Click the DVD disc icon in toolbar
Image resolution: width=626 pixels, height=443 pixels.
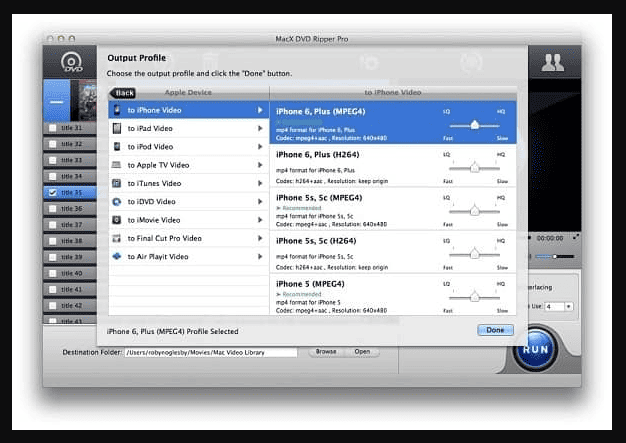click(71, 62)
